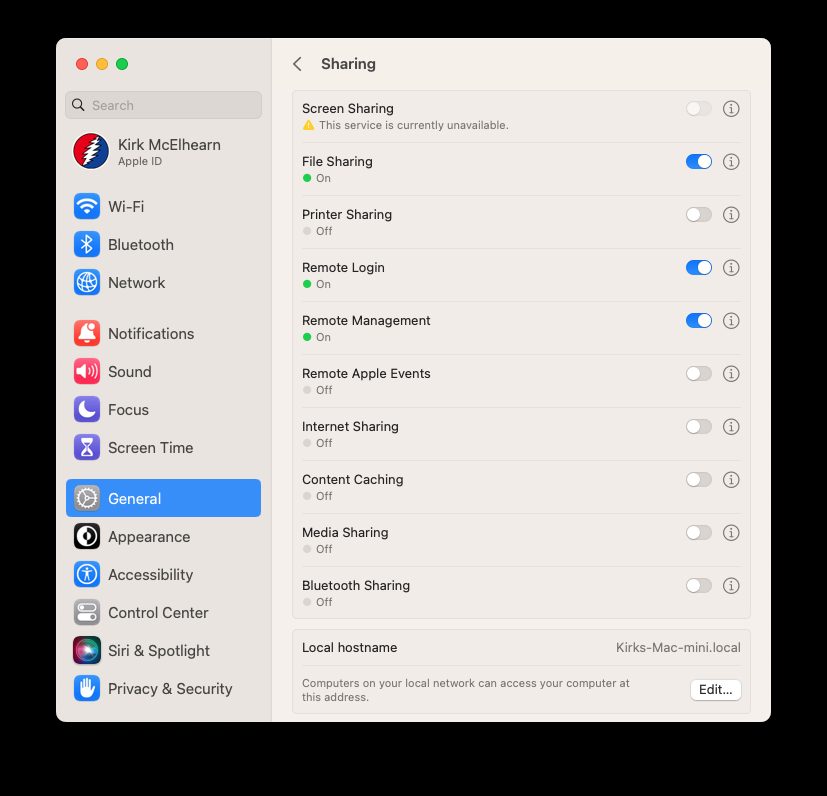Enable Screen Sharing
The image size is (827, 796).
click(x=698, y=108)
